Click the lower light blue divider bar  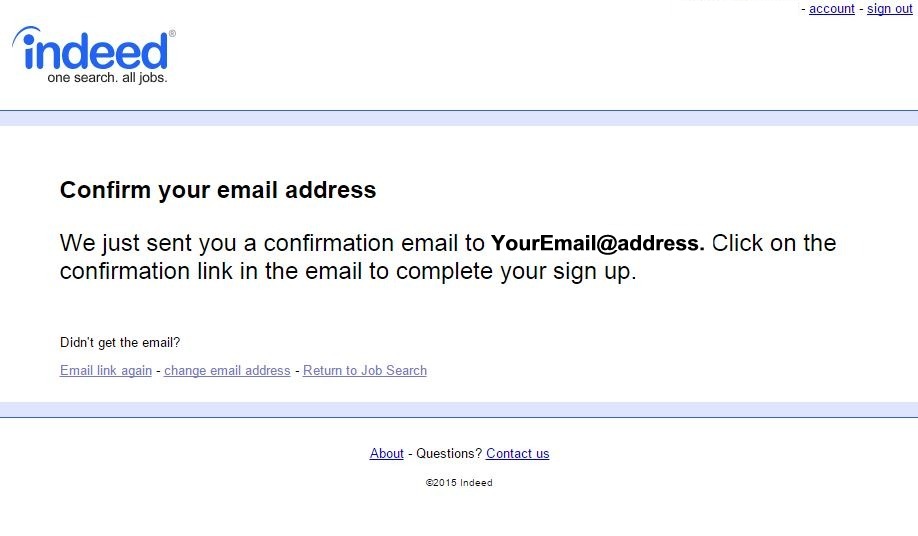[x=459, y=409]
